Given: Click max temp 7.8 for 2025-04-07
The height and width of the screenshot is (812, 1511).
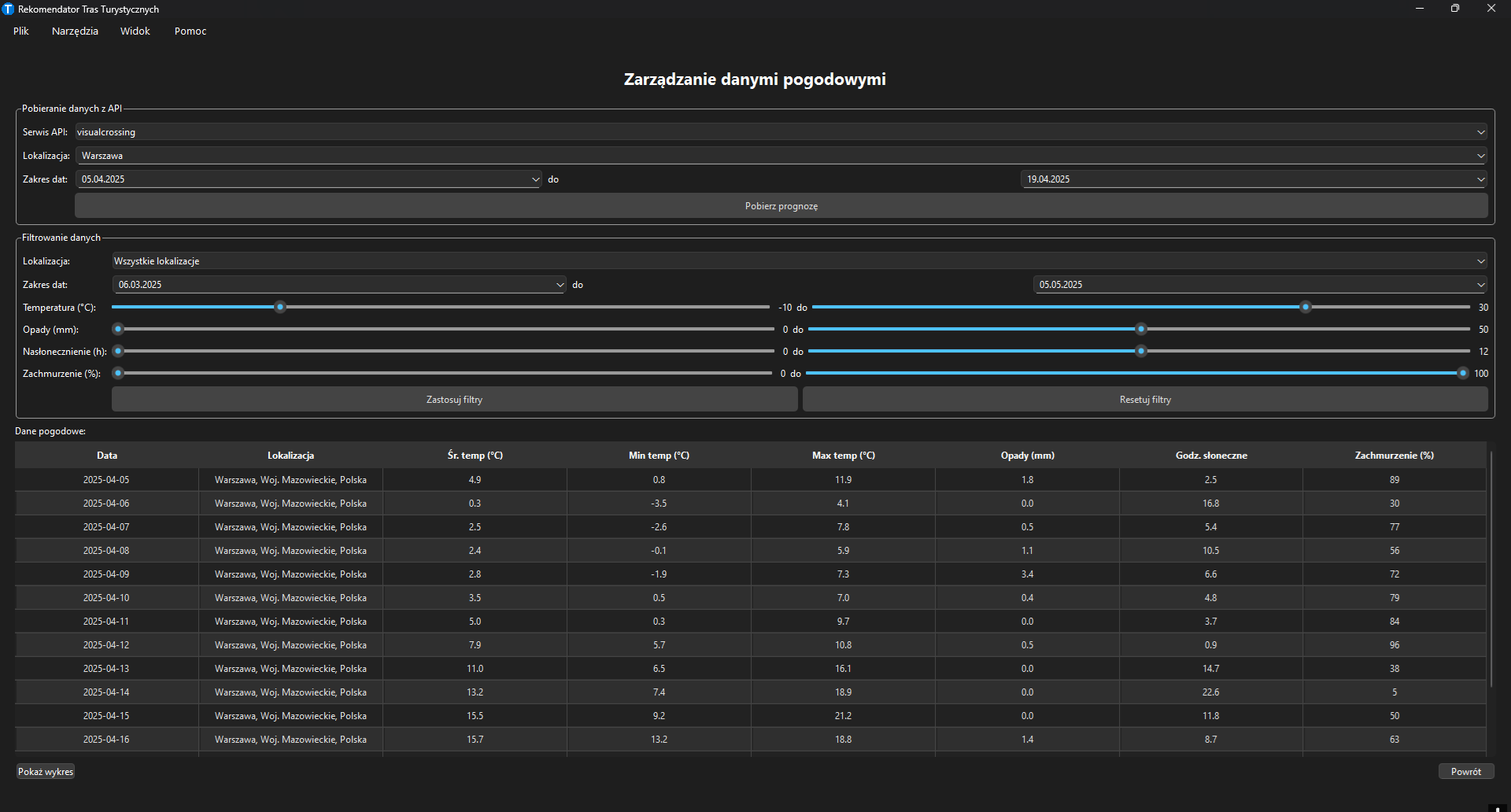Looking at the screenshot, I should pyautogui.click(x=843, y=527).
